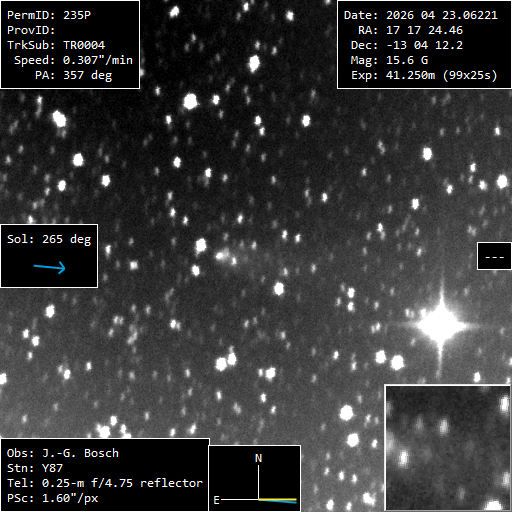Click the bright diffraction-spiked star
Image resolution: width=512 pixels, height=512 pixels.
[x=441, y=326]
